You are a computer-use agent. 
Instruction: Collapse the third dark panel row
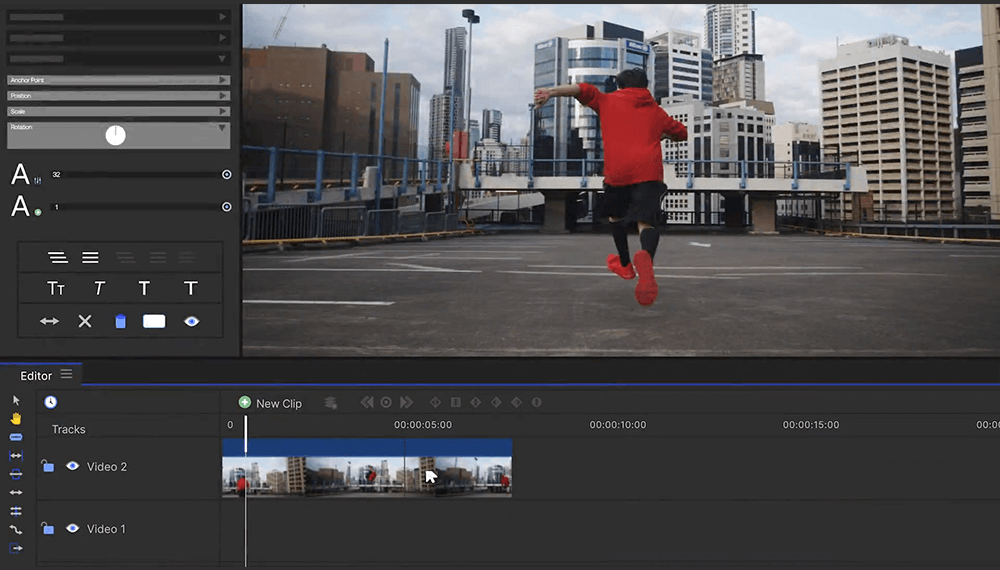click(x=222, y=59)
